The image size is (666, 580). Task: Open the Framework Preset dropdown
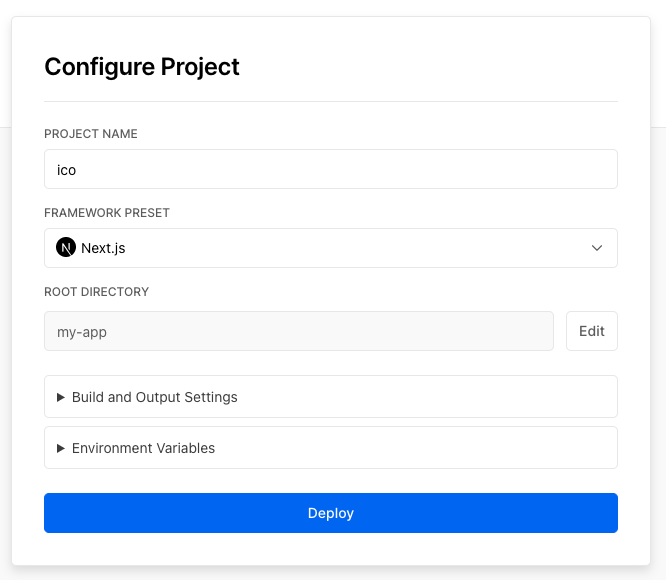330,248
